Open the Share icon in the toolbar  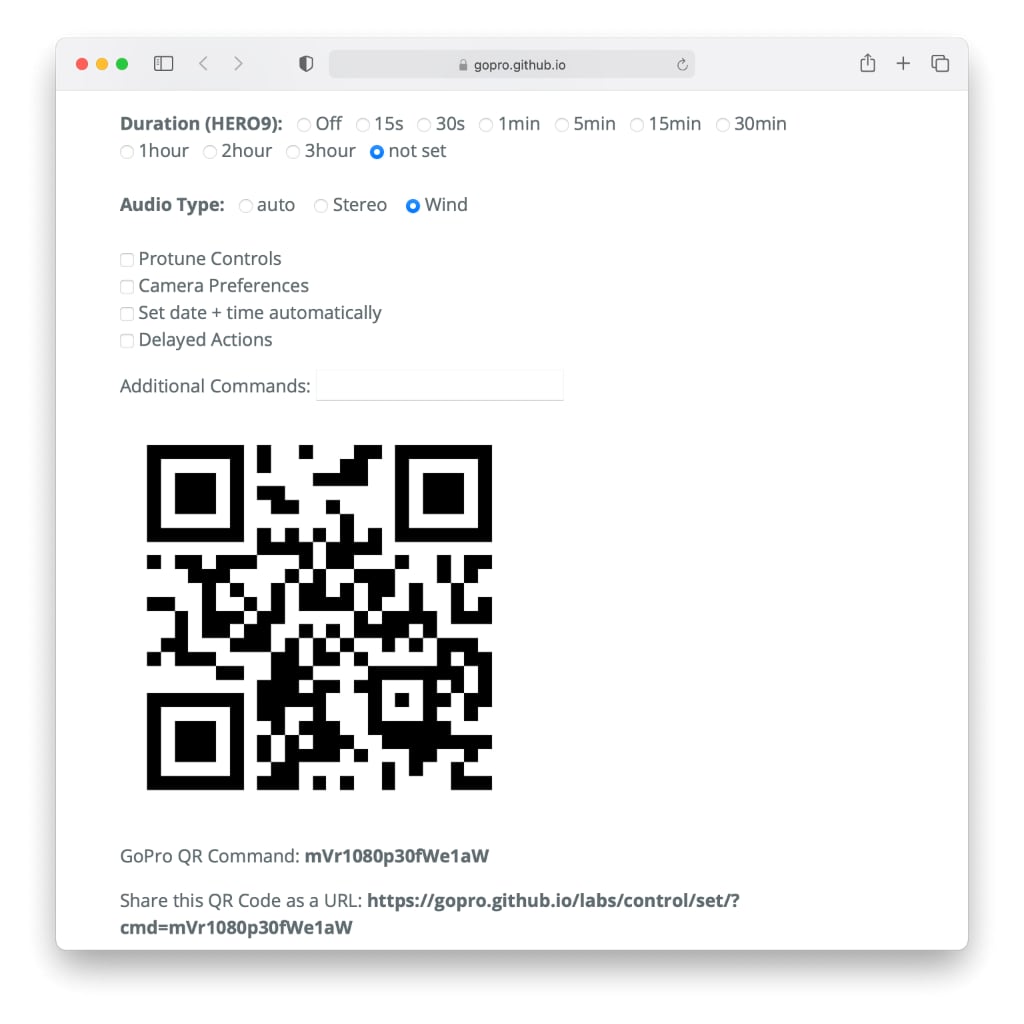click(x=867, y=63)
